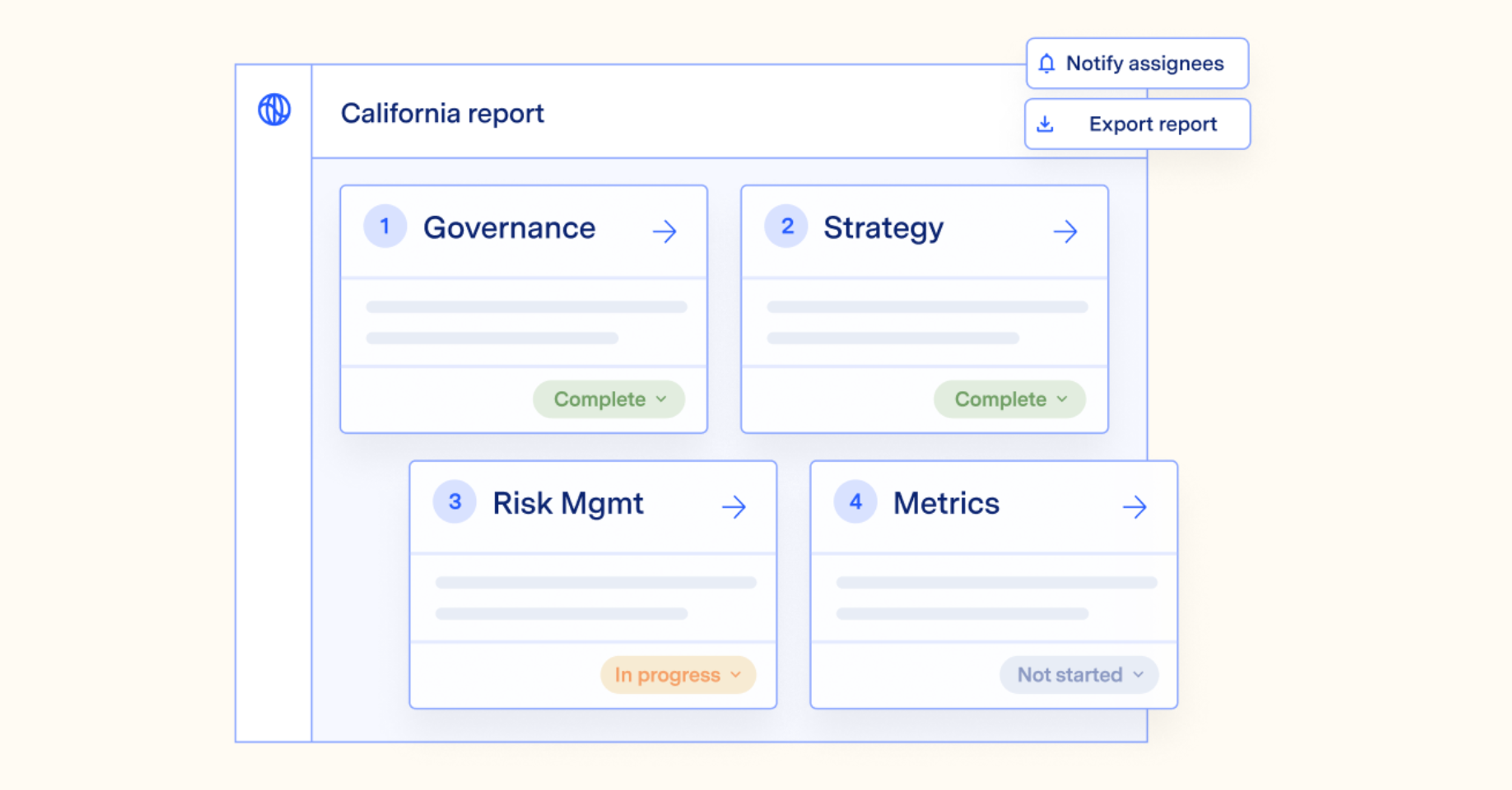
Task: Click the number 1 step badge
Action: 385,227
